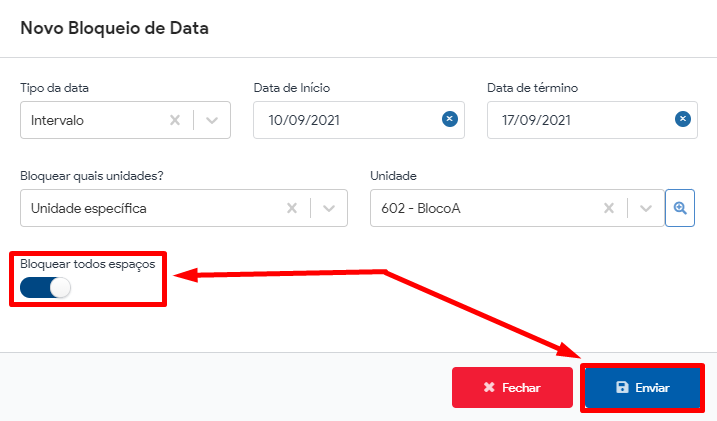Click the save icon on Enviar
Viewport: 717px width, 421px height.
pyautogui.click(x=622, y=387)
